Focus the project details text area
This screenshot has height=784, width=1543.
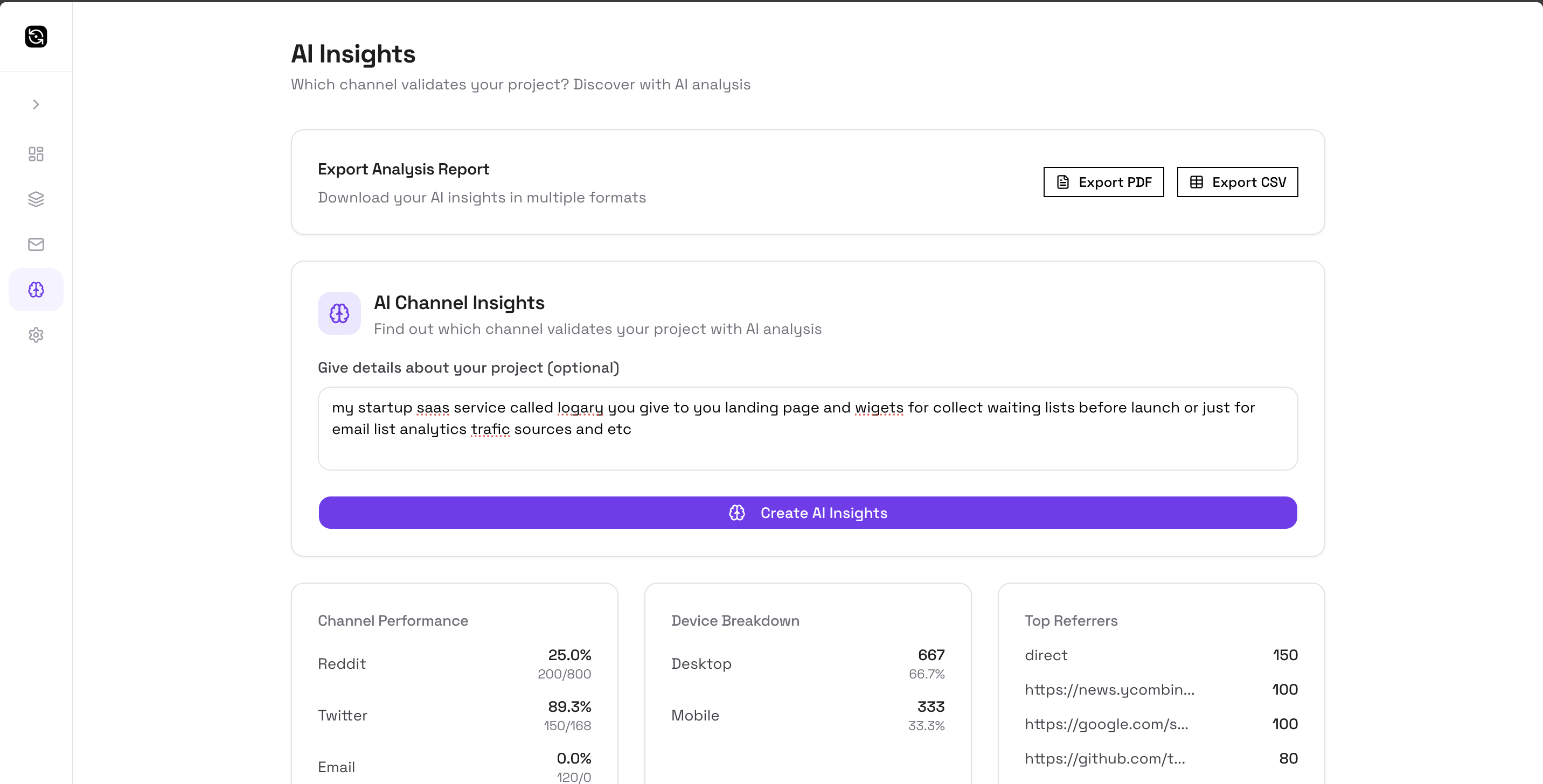807,429
